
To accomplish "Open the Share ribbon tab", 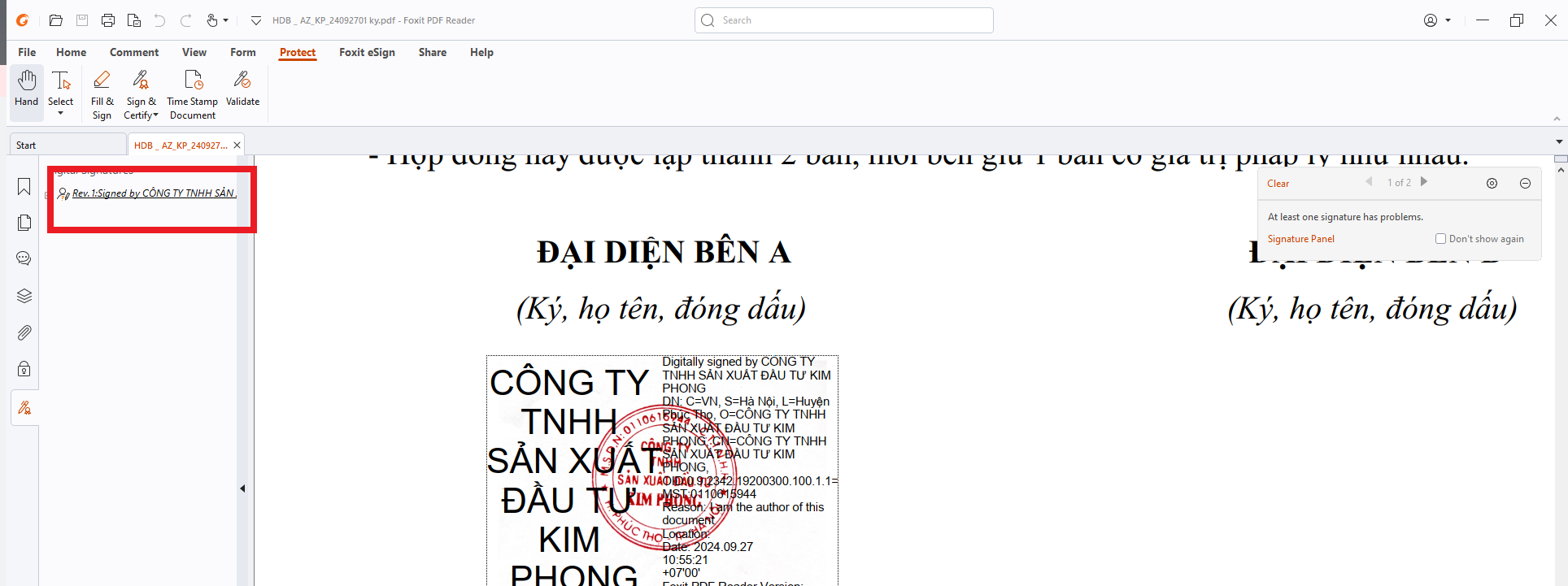I will (433, 52).
